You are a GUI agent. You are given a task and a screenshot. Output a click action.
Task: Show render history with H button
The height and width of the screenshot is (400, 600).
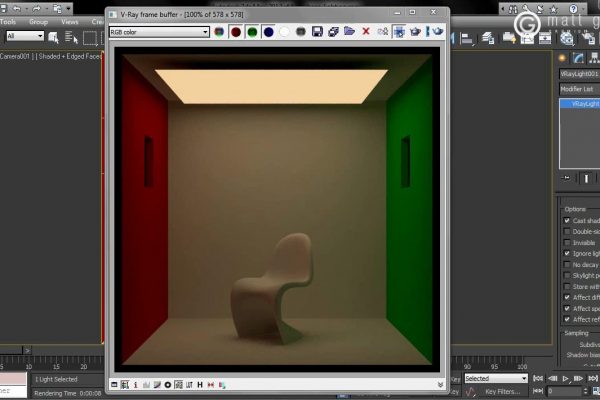pos(200,385)
